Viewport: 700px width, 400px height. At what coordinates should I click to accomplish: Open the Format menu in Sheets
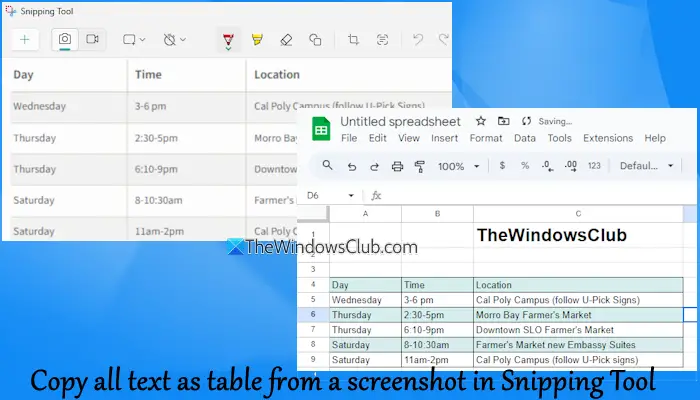click(x=486, y=138)
